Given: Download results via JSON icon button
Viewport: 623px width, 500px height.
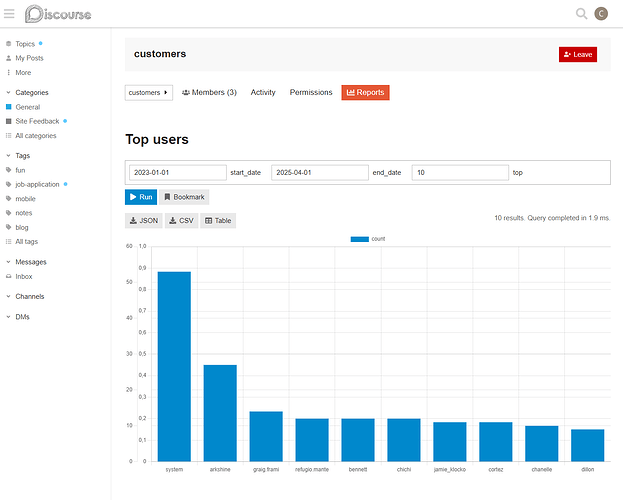Looking at the screenshot, I should click(144, 221).
